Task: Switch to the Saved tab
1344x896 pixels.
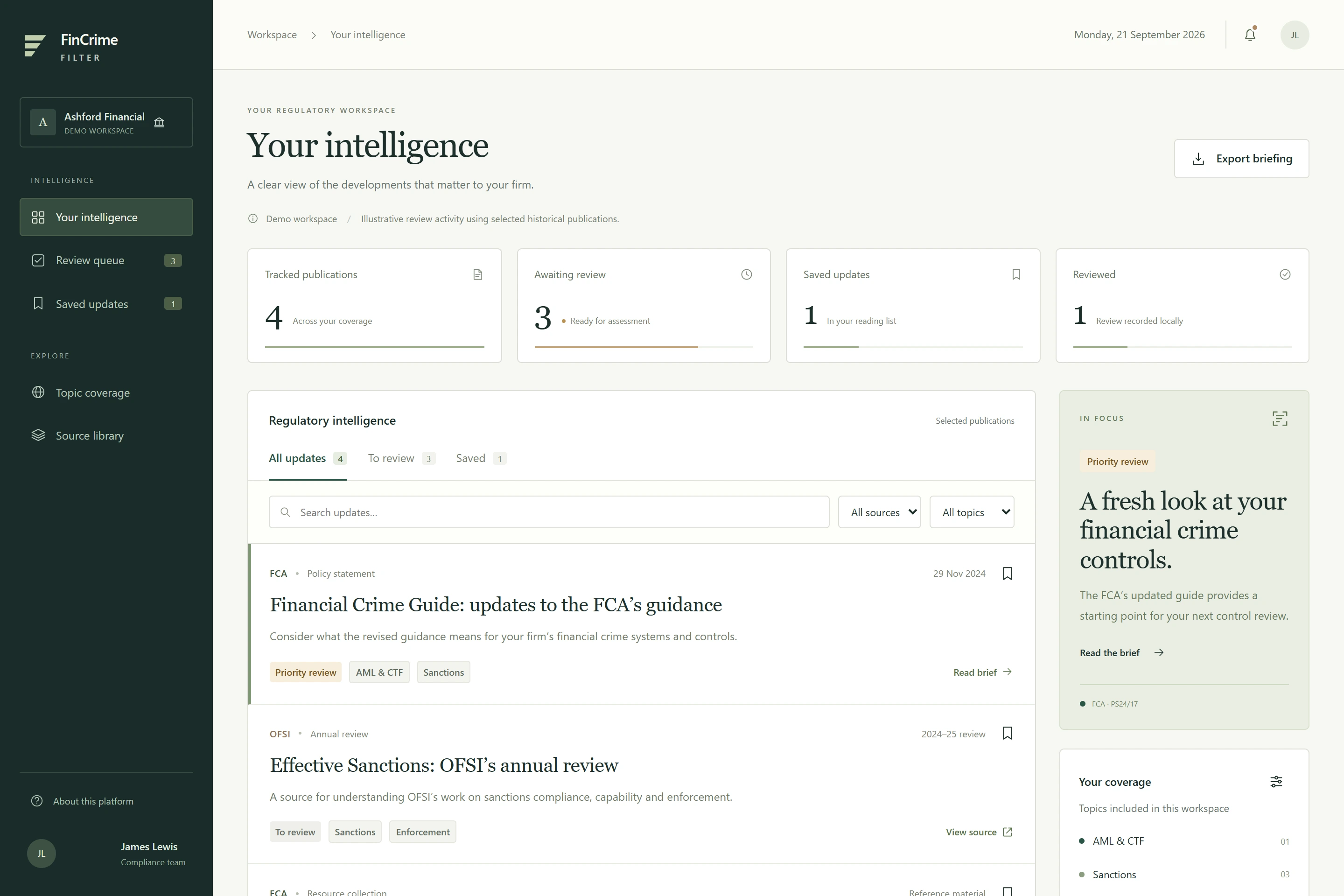Action: point(481,458)
